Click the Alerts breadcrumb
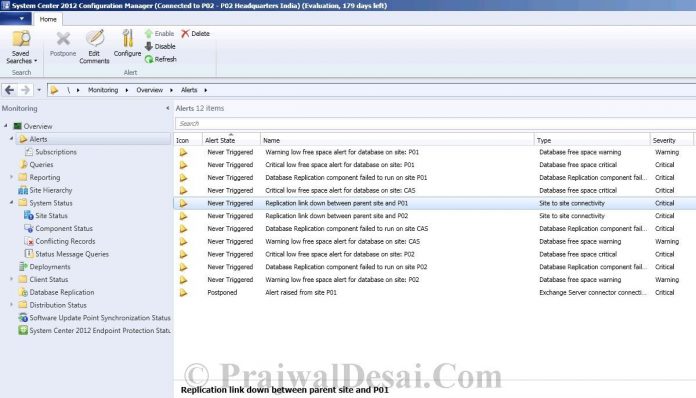Image resolution: width=696 pixels, height=398 pixels. 189,90
